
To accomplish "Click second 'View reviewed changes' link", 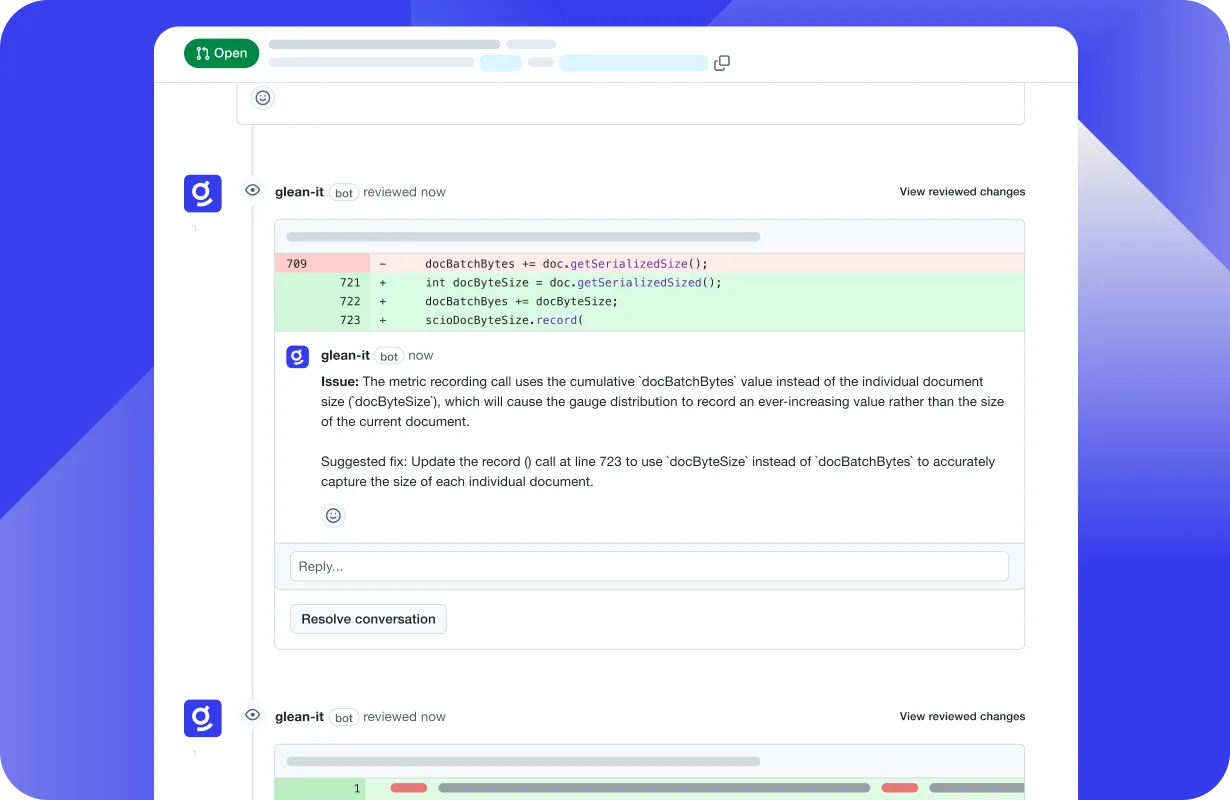I will coord(962,717).
